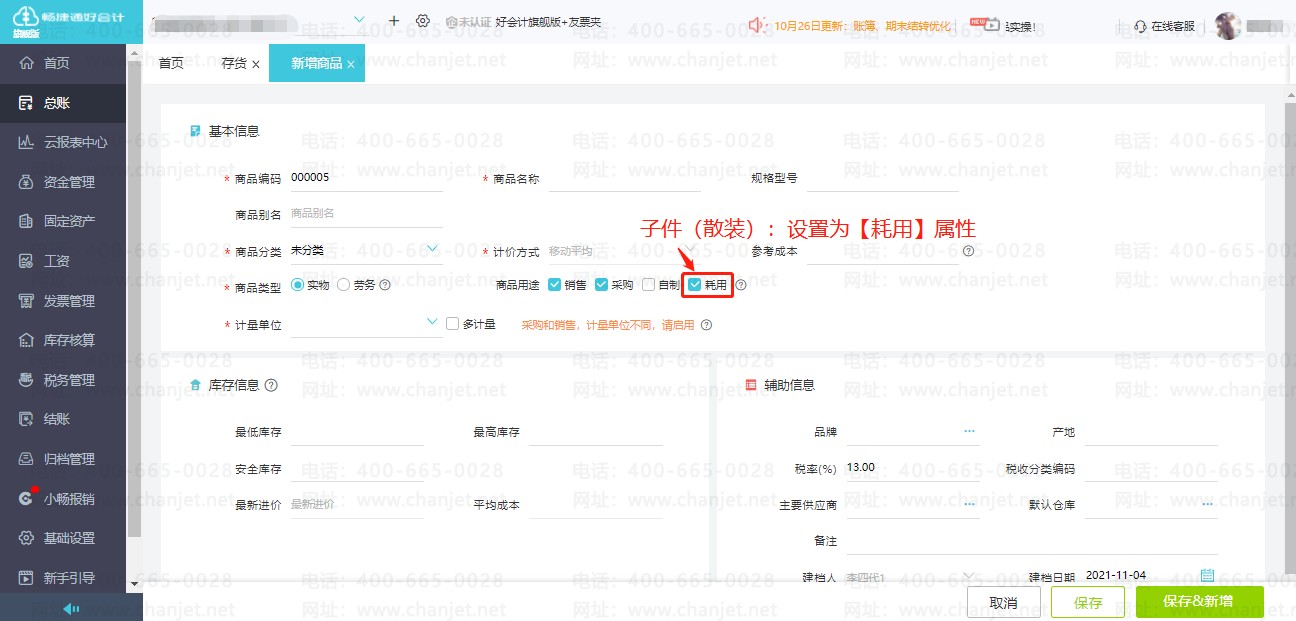Close the 新增商品 tab

(351, 64)
